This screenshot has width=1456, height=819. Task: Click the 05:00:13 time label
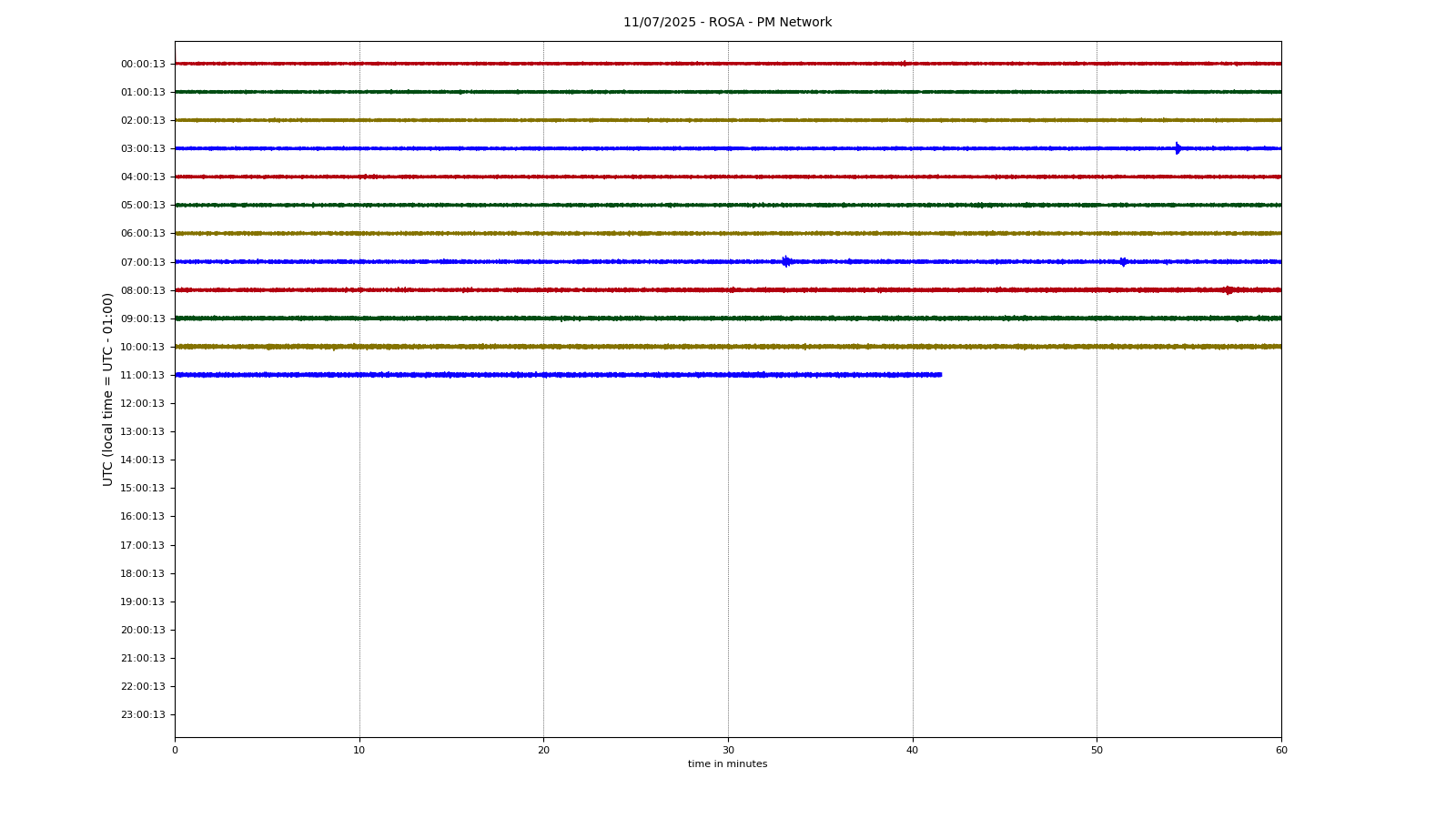[x=143, y=205]
